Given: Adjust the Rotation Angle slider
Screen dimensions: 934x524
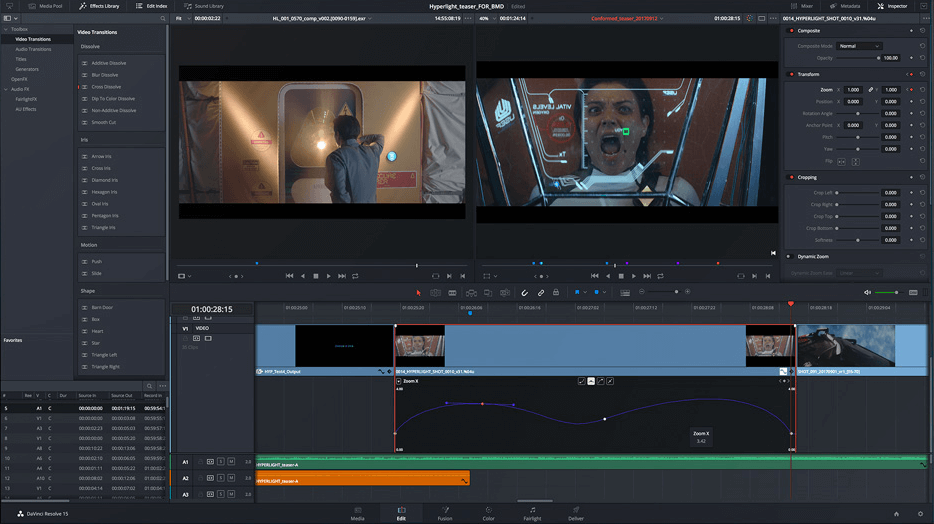Looking at the screenshot, I should 858,113.
